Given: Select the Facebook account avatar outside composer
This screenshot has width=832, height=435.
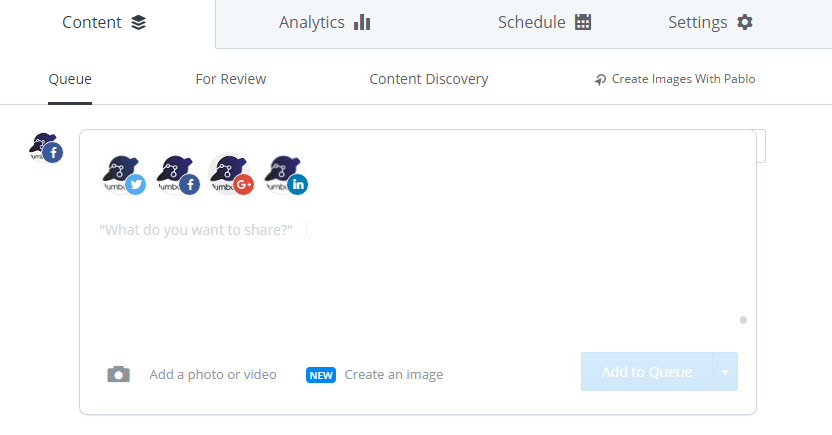Looking at the screenshot, I should click(x=46, y=148).
